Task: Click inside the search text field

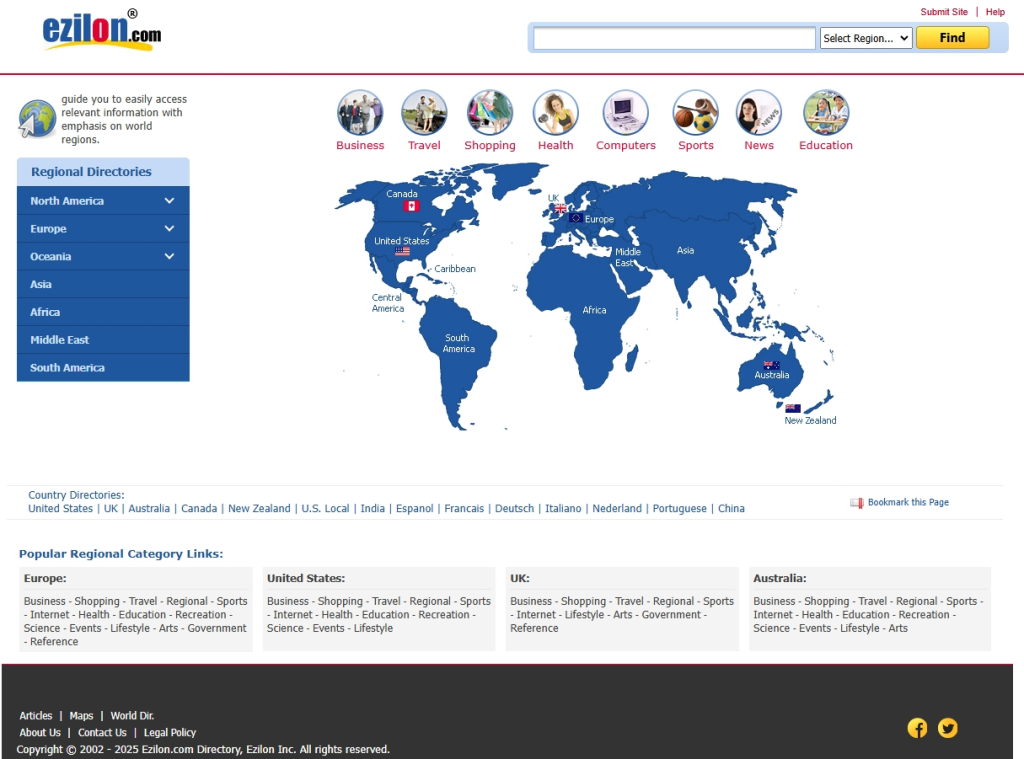Action: click(x=674, y=38)
